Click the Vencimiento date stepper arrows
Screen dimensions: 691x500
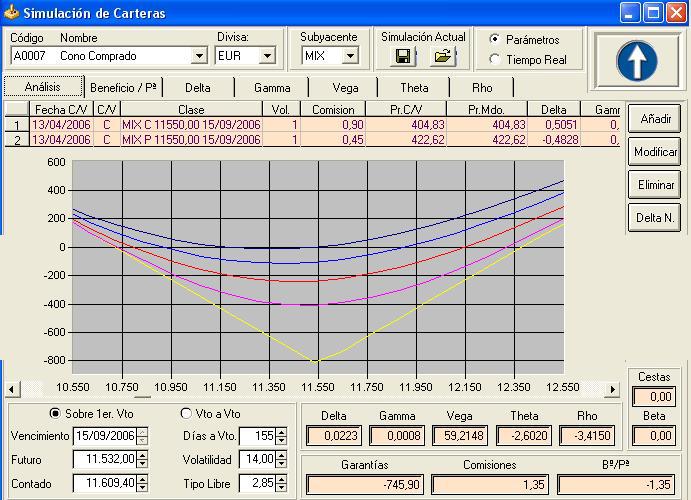click(x=142, y=436)
